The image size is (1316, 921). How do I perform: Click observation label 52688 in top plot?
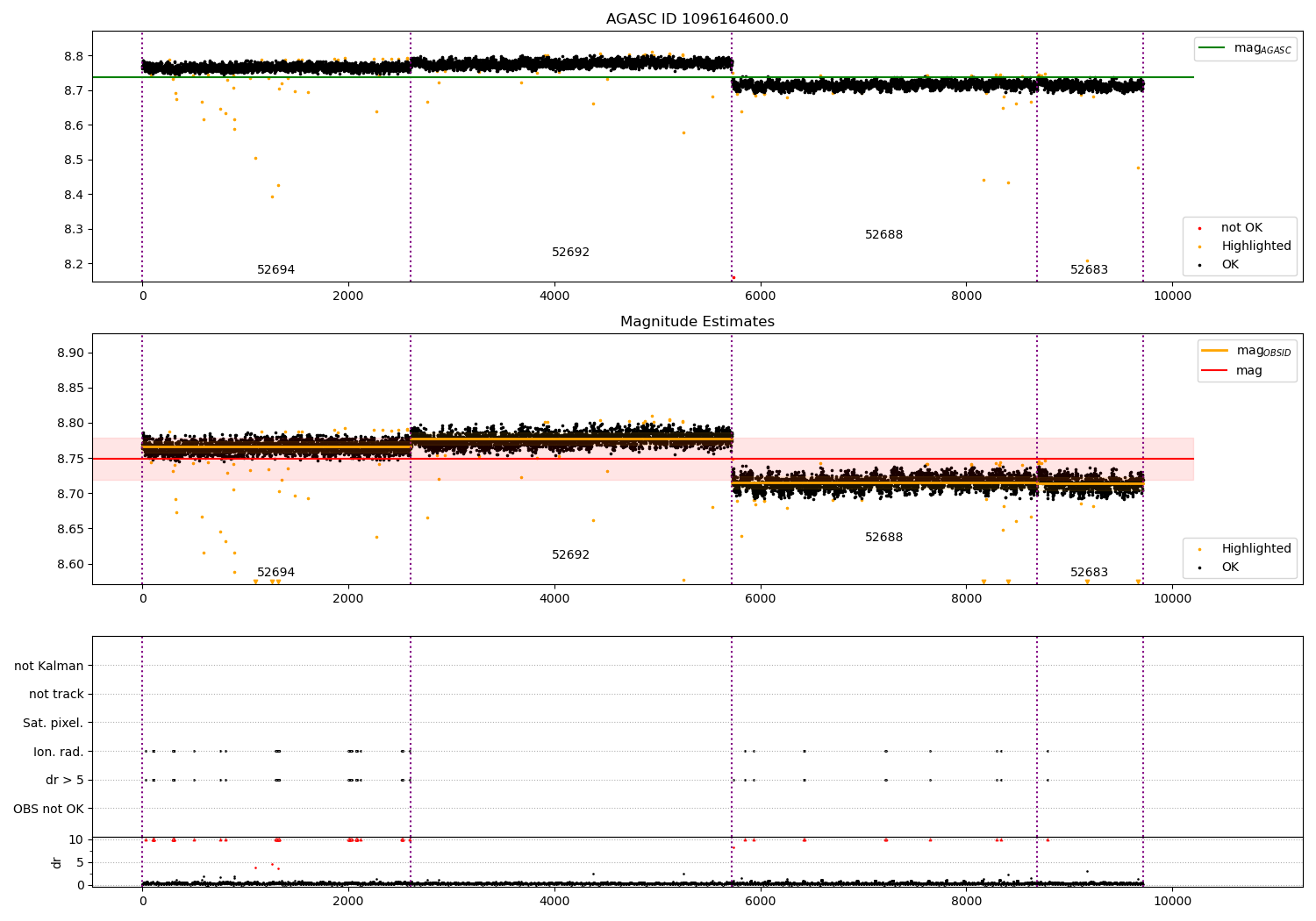click(883, 235)
